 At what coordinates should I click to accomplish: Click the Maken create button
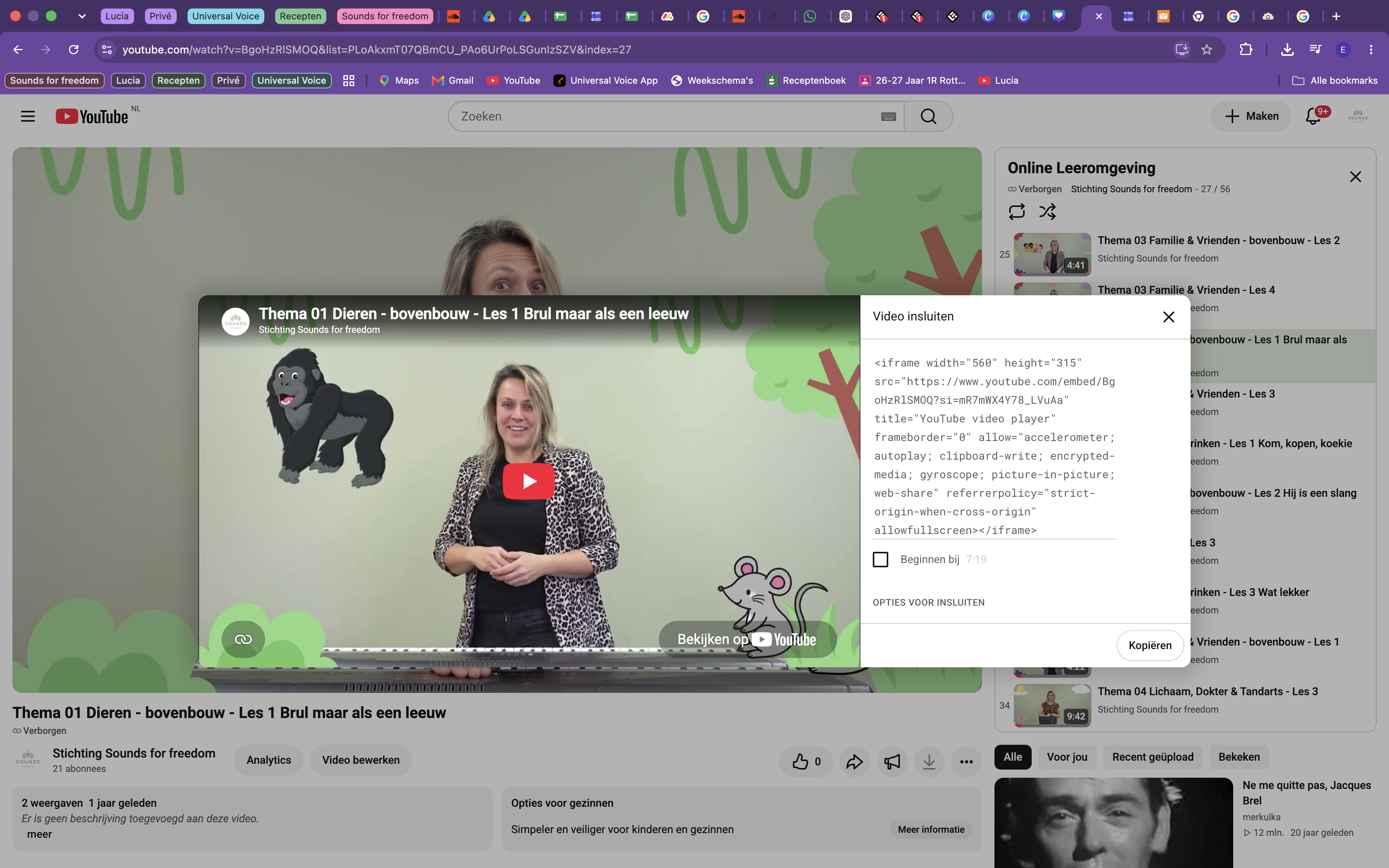point(1251,117)
